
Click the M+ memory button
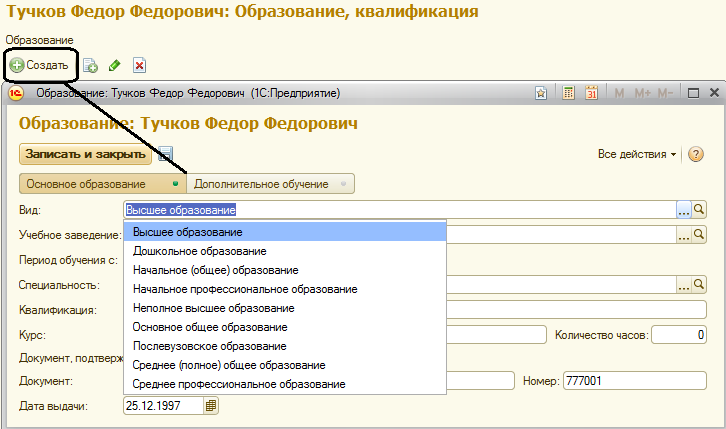[x=643, y=93]
